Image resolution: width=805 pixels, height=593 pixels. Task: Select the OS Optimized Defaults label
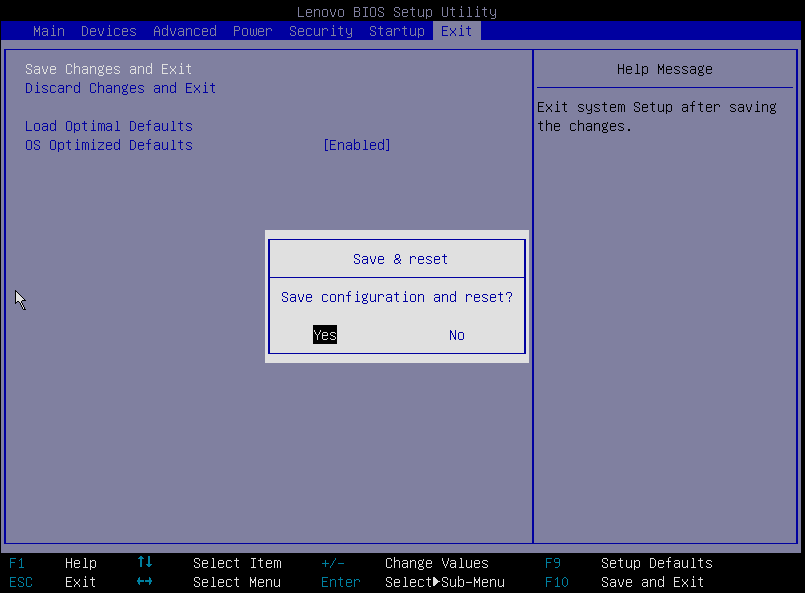(x=108, y=145)
